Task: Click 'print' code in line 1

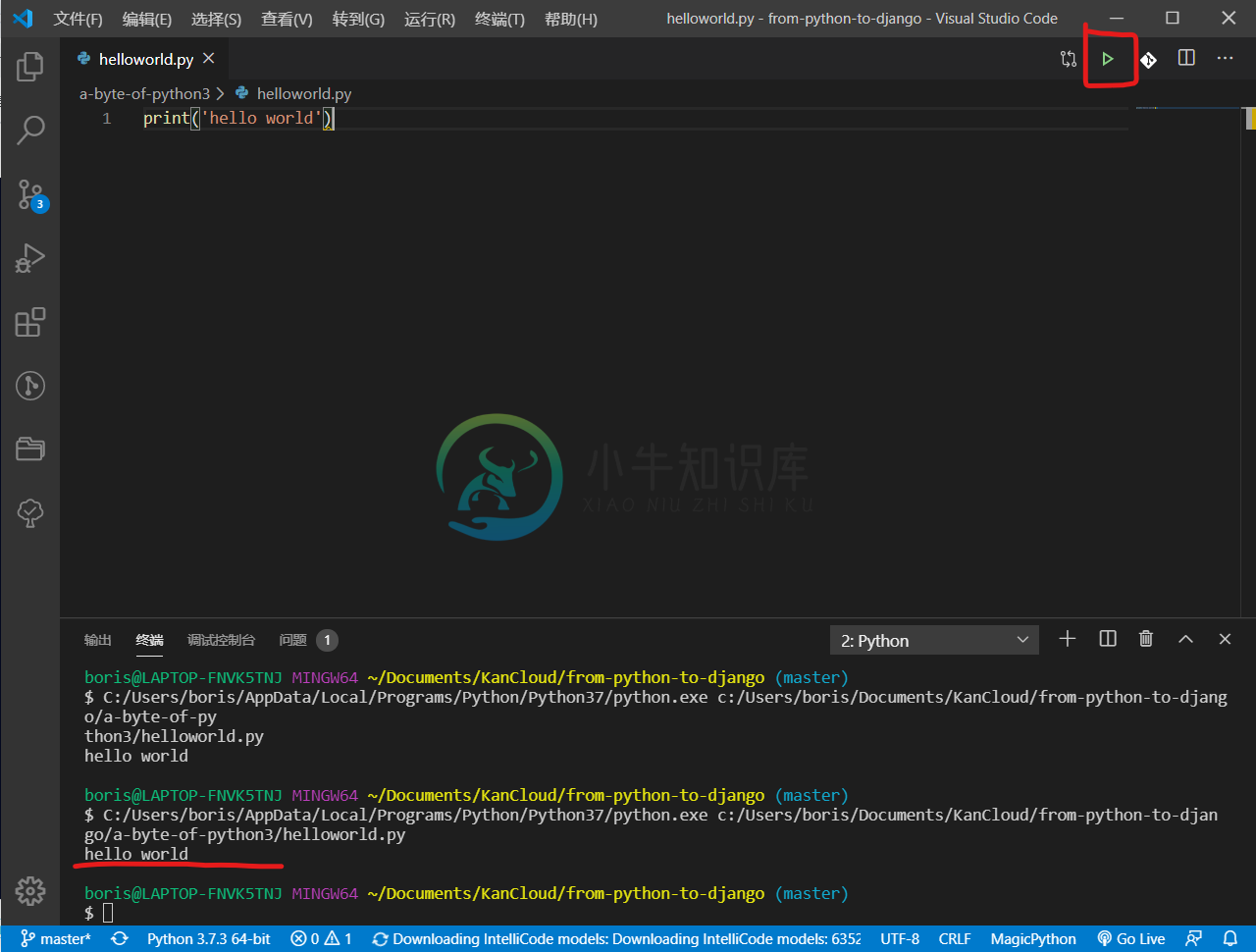Action: (x=166, y=119)
